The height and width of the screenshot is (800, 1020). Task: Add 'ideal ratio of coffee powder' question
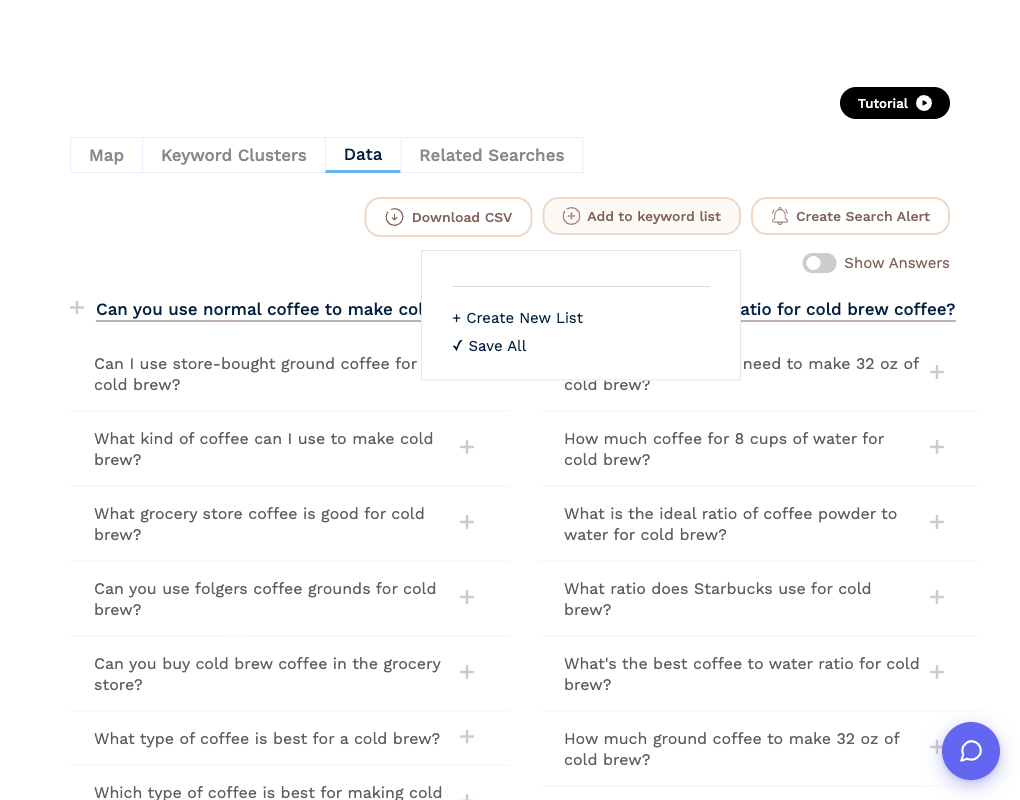click(x=937, y=522)
